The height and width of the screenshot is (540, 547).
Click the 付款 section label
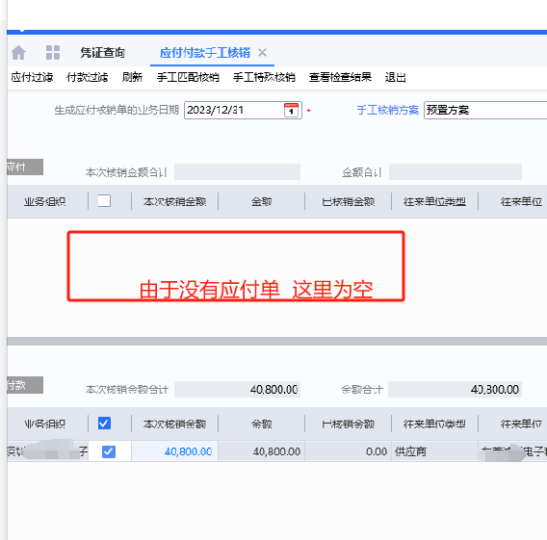tap(25, 385)
